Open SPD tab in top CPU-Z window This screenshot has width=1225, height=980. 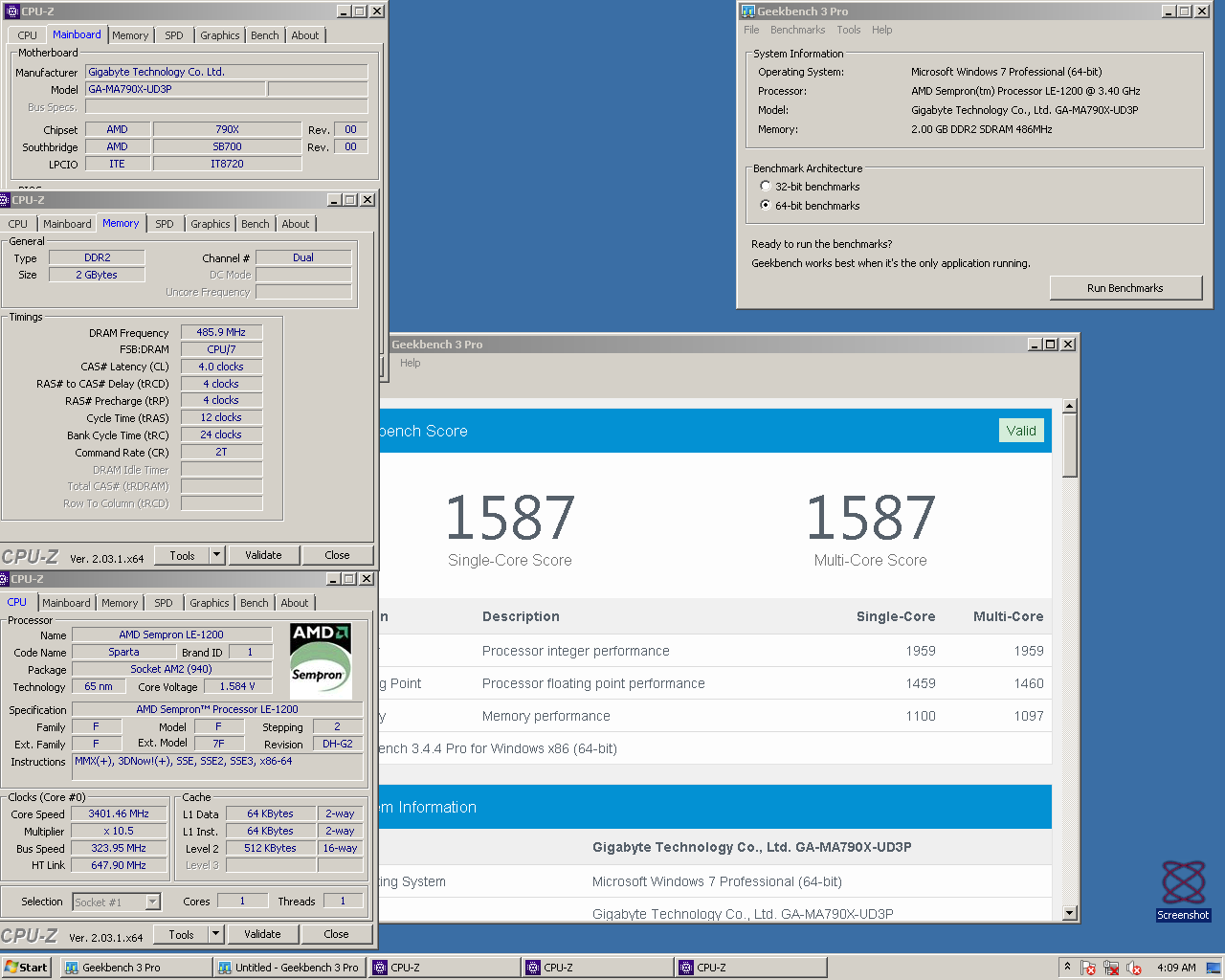tap(173, 35)
